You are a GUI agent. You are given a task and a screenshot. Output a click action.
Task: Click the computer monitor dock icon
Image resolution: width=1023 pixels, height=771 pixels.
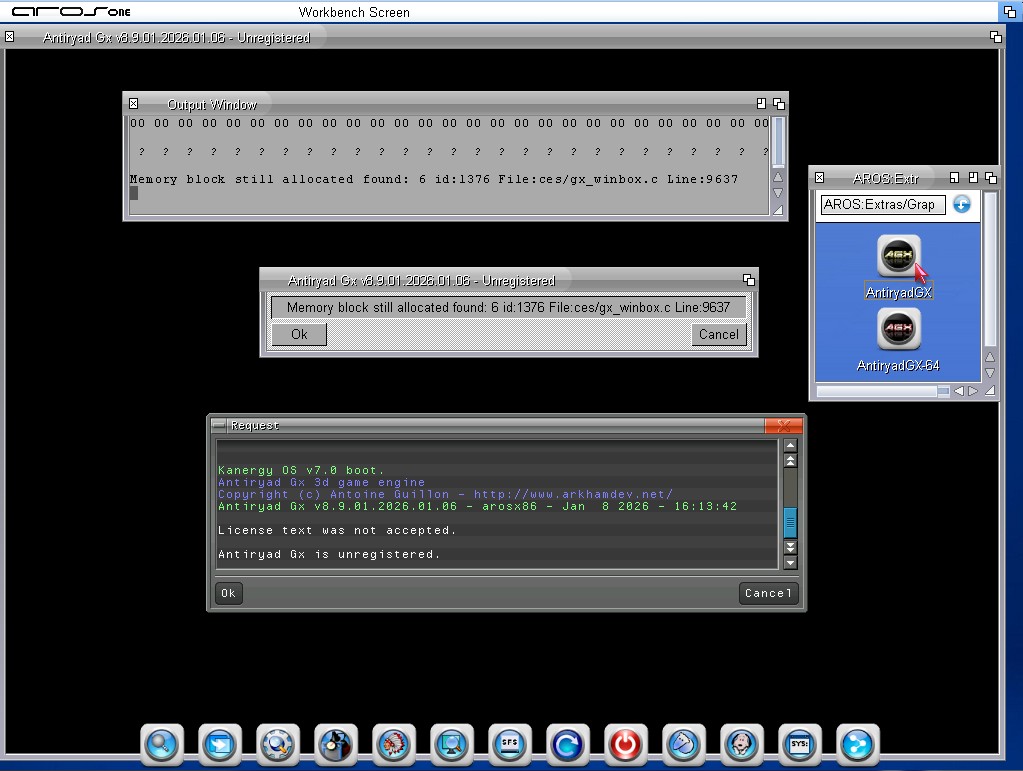coord(451,743)
